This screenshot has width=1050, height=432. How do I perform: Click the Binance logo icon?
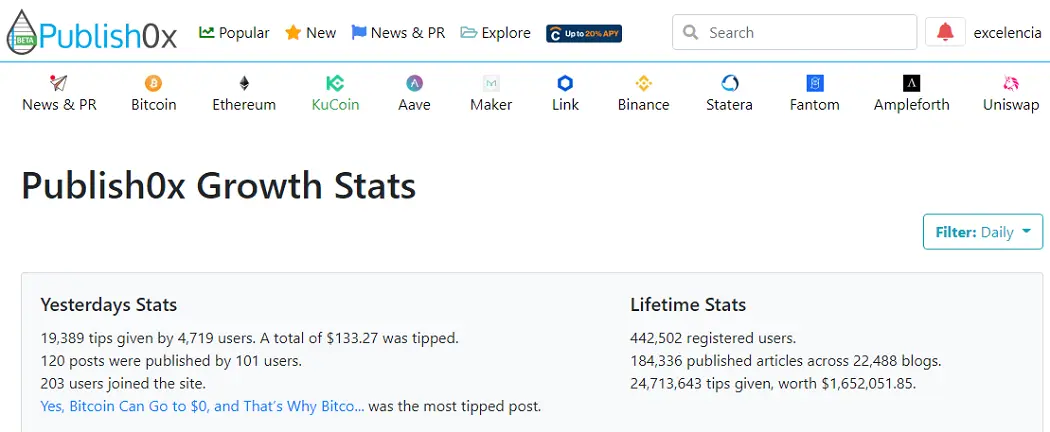tap(644, 84)
